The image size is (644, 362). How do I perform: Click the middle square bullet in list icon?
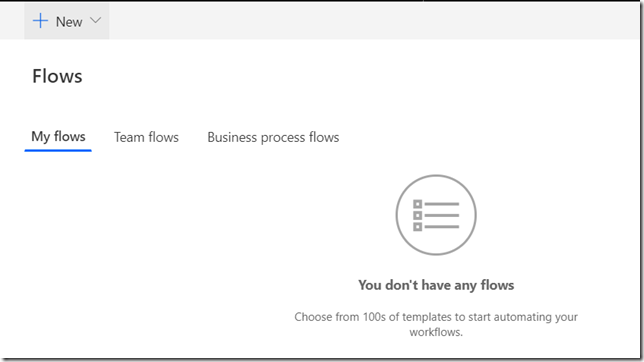(x=418, y=215)
